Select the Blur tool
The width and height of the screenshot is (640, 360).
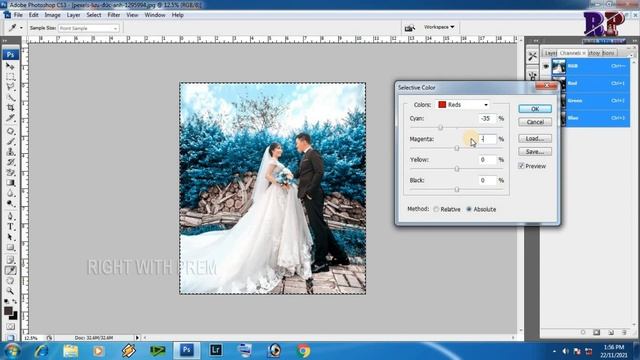click(10, 193)
